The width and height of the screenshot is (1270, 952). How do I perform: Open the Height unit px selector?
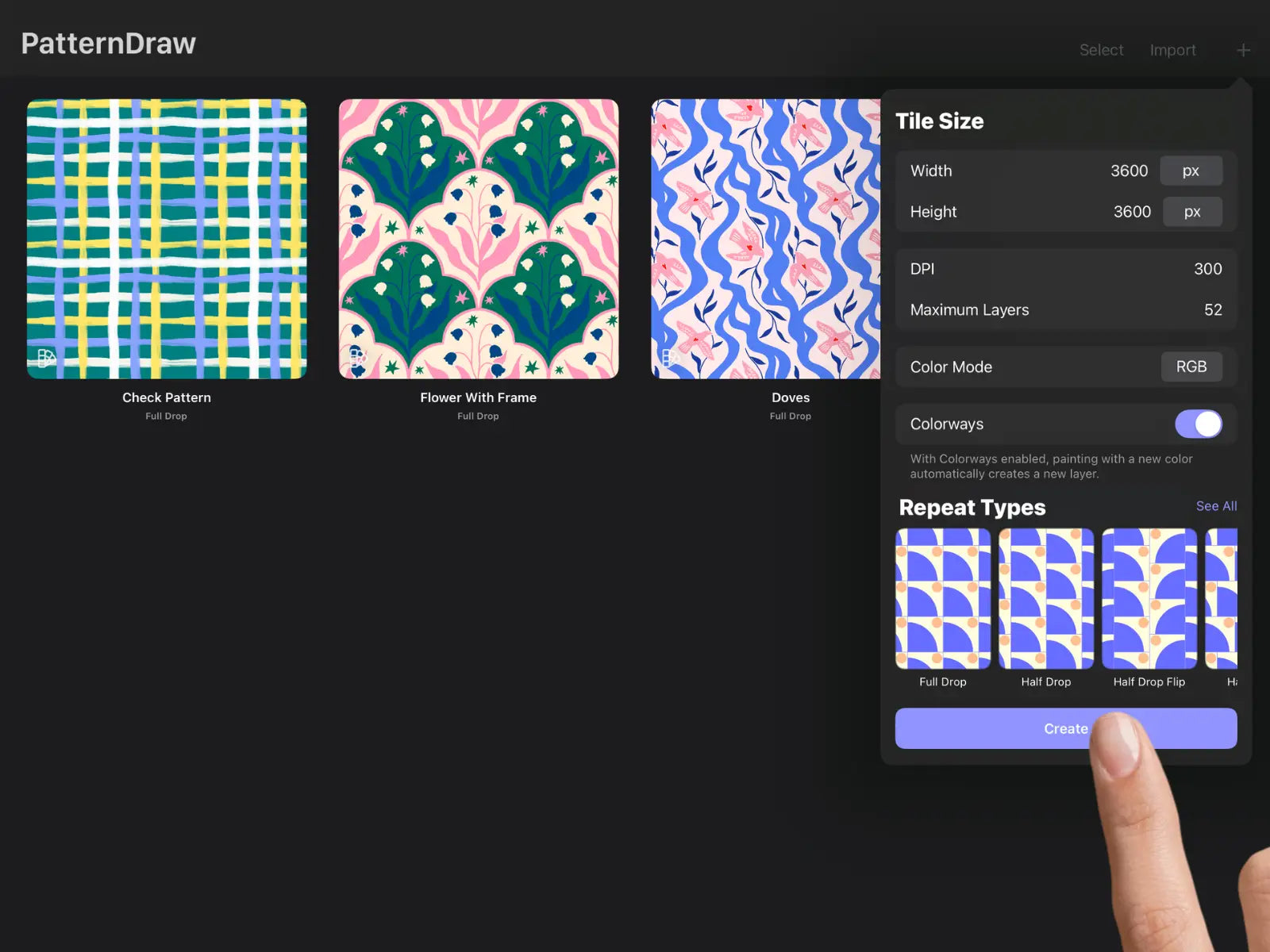coord(1192,212)
